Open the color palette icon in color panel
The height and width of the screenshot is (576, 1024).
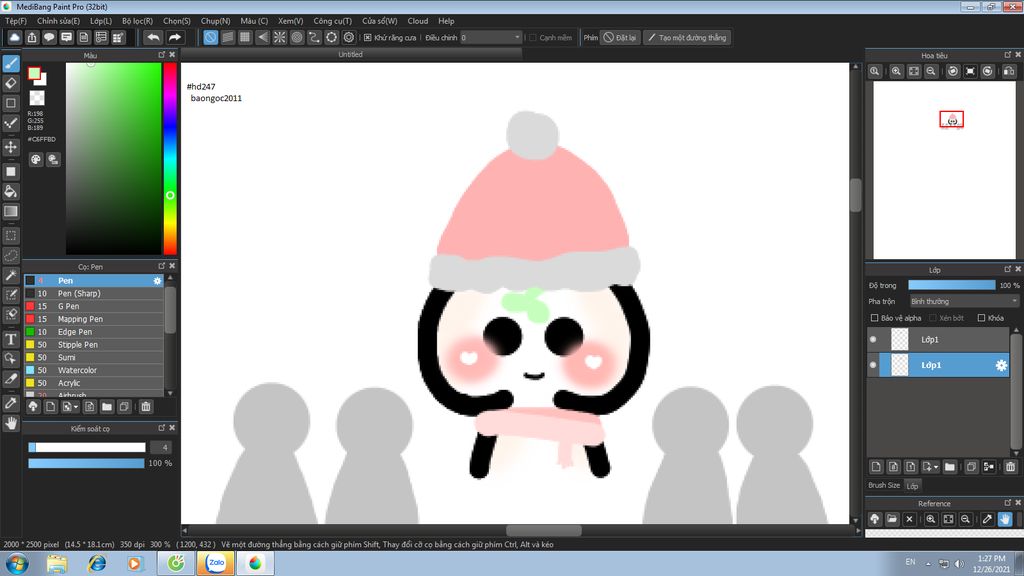coord(36,159)
